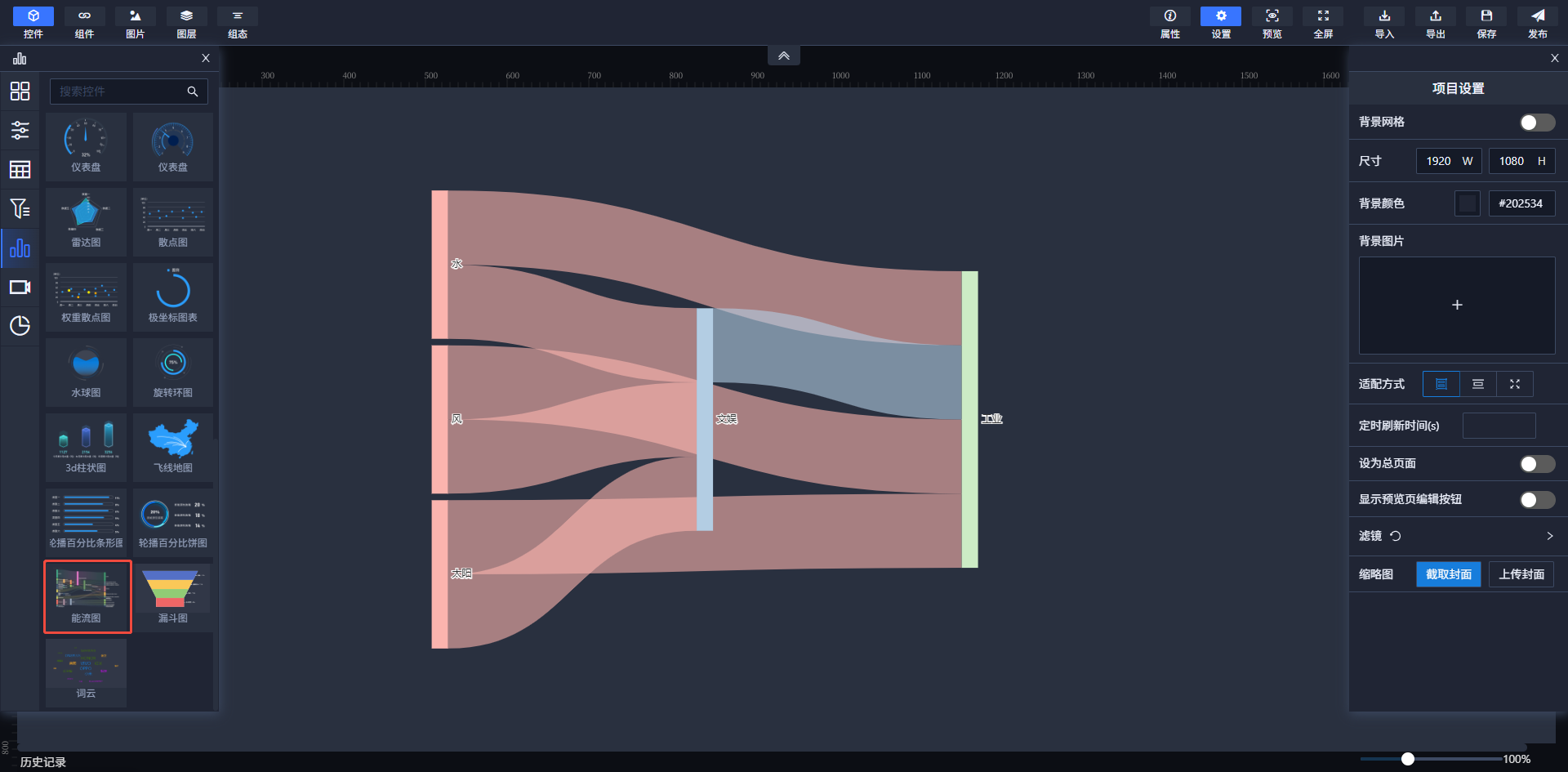1568x772 pixels.
Task: Click the 保存 save icon
Action: pos(1486,22)
